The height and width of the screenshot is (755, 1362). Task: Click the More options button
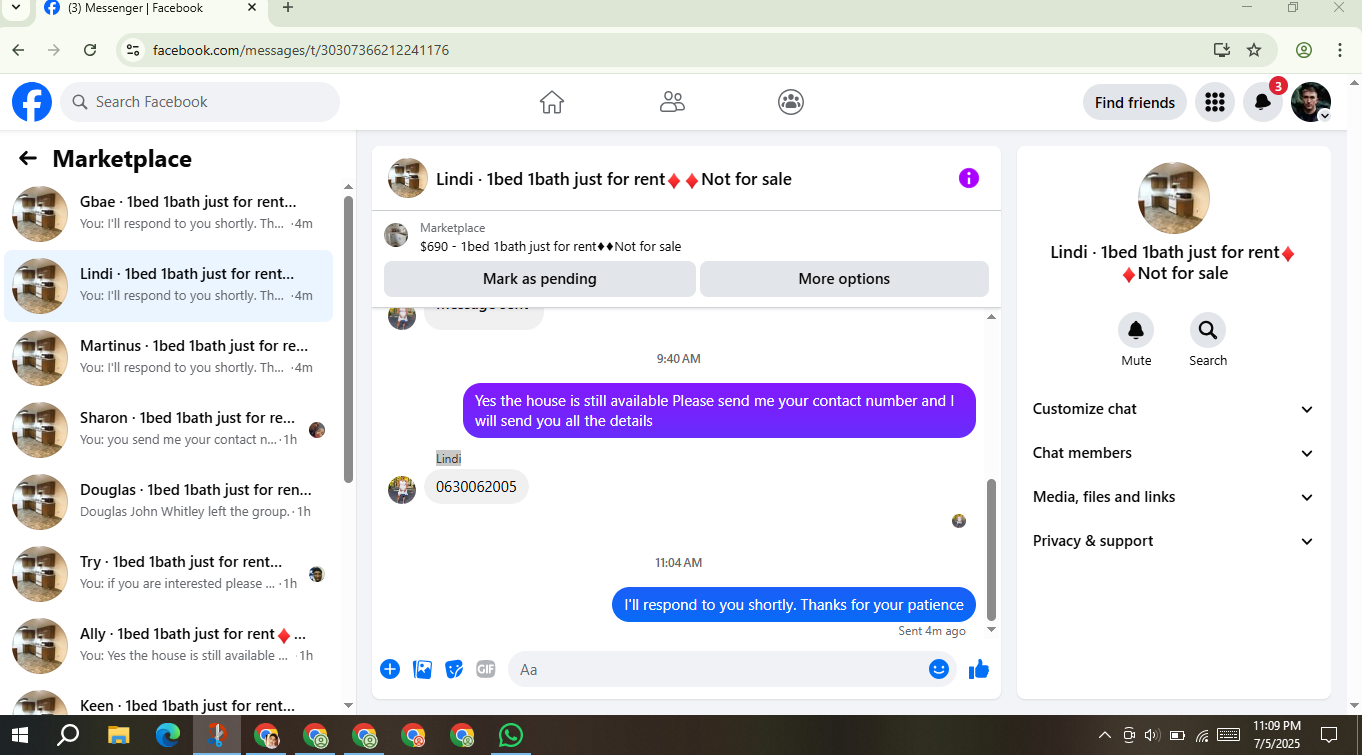[844, 279]
